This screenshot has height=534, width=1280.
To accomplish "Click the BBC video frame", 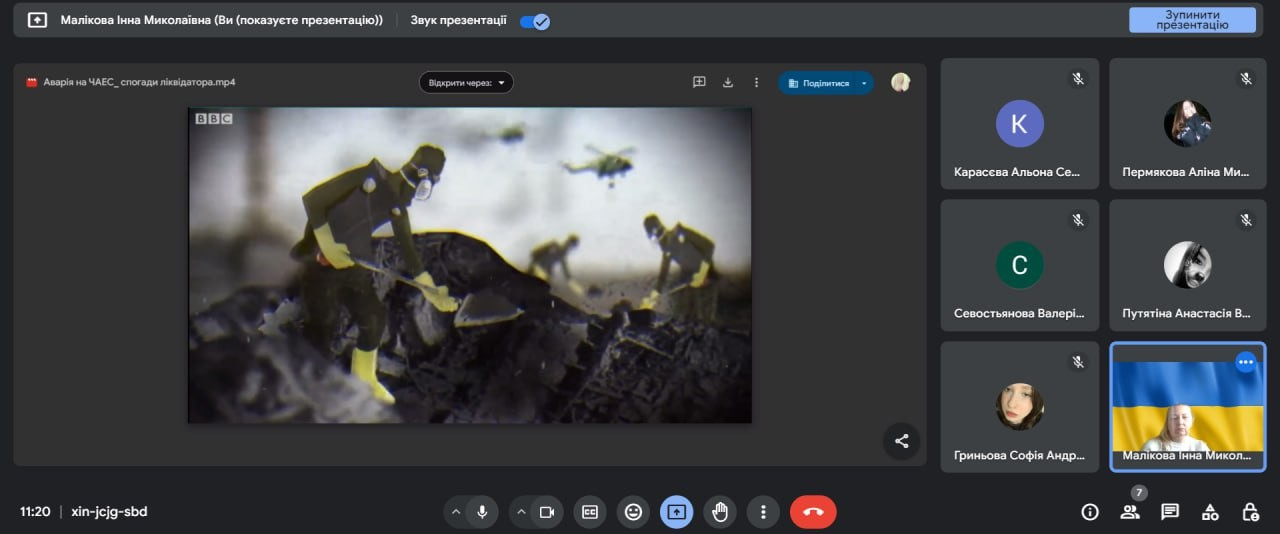I will 470,265.
